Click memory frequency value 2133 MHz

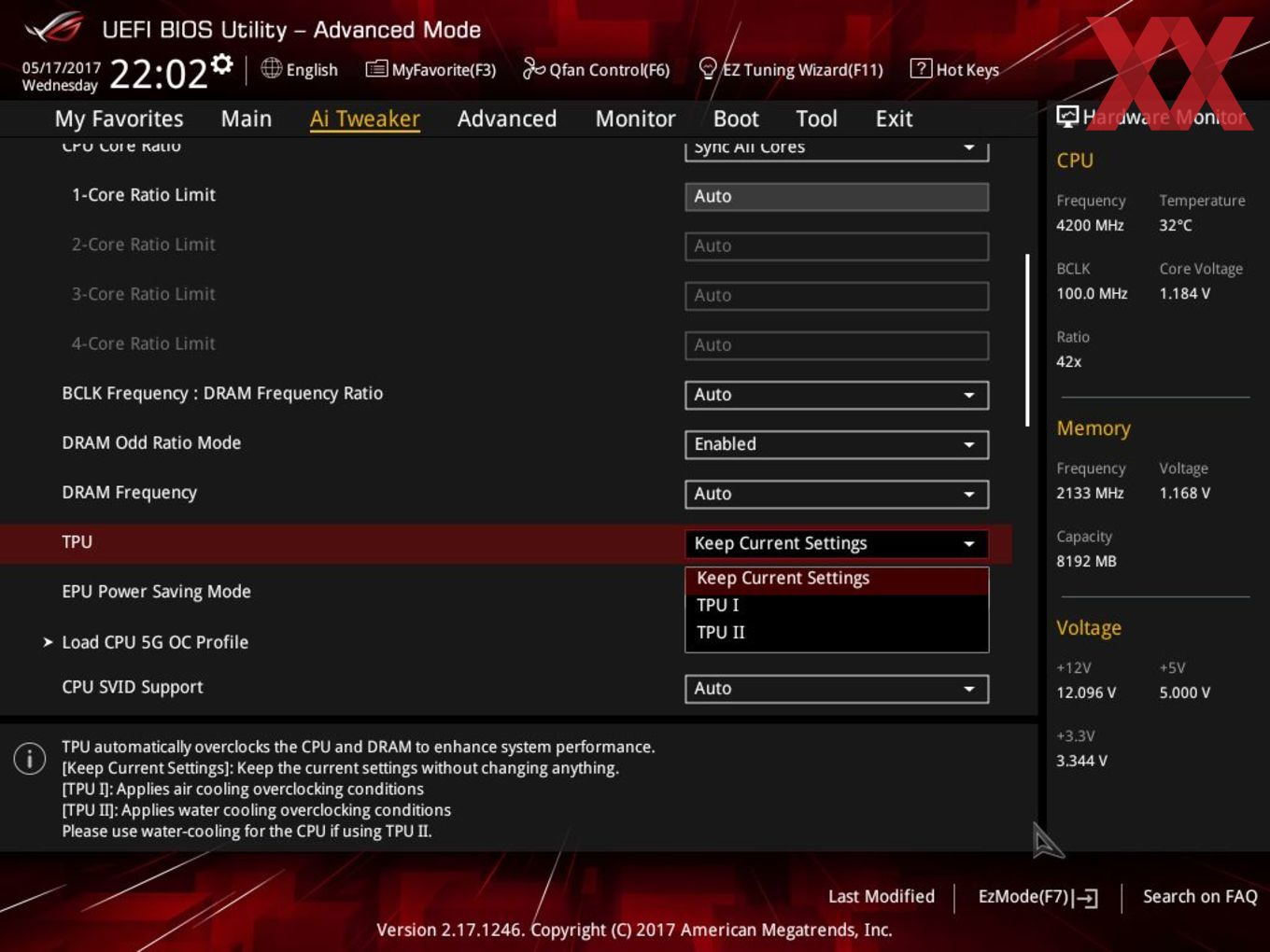tap(1090, 493)
